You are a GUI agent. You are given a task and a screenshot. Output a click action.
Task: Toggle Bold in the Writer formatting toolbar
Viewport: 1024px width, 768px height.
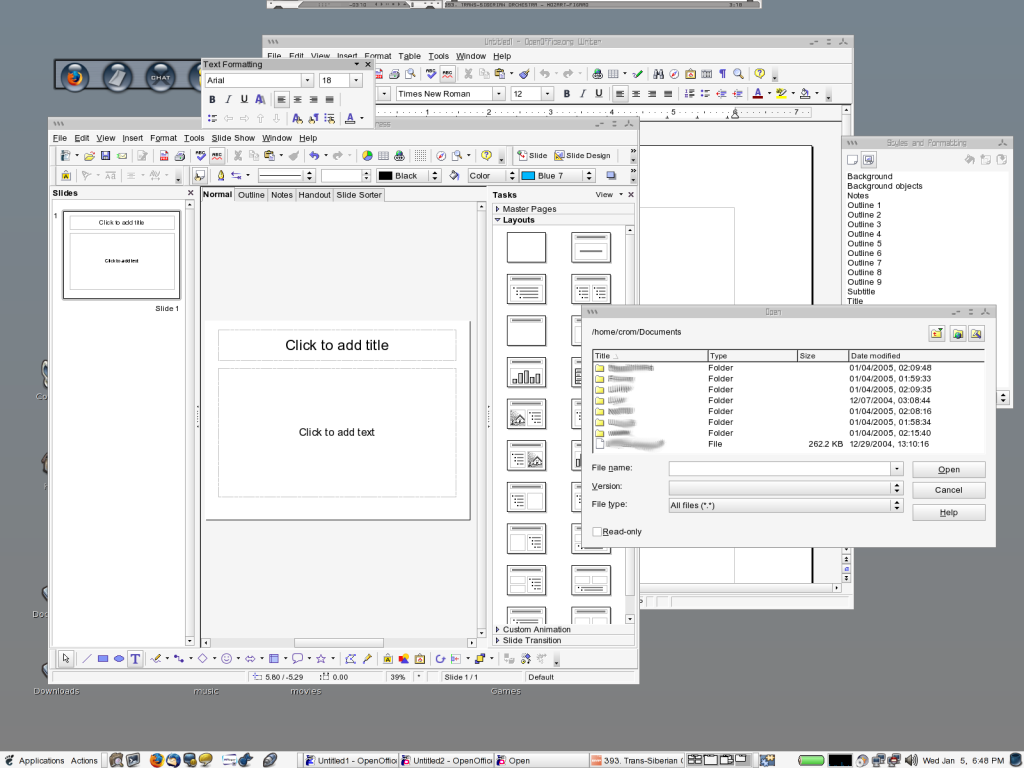(567, 93)
